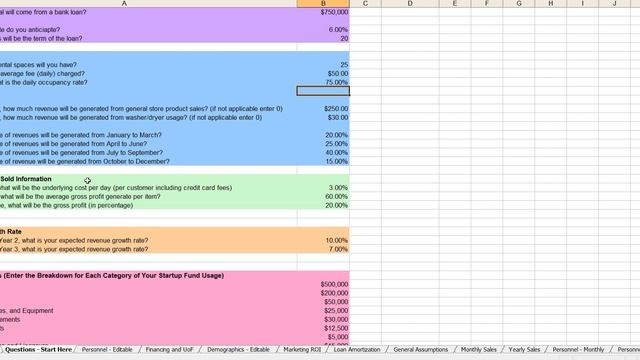The width and height of the screenshot is (640, 360).
Task: Open the Yearly Sales sheet tab
Action: pos(524,350)
